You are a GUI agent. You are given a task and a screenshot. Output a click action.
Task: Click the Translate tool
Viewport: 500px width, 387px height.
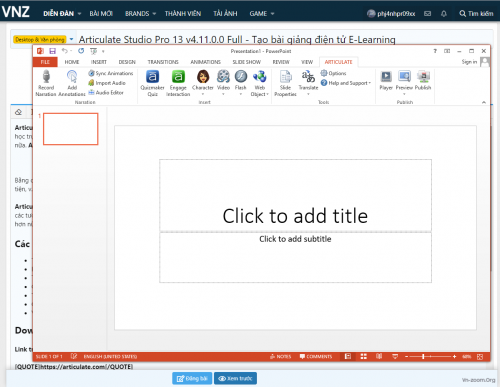pyautogui.click(x=308, y=82)
